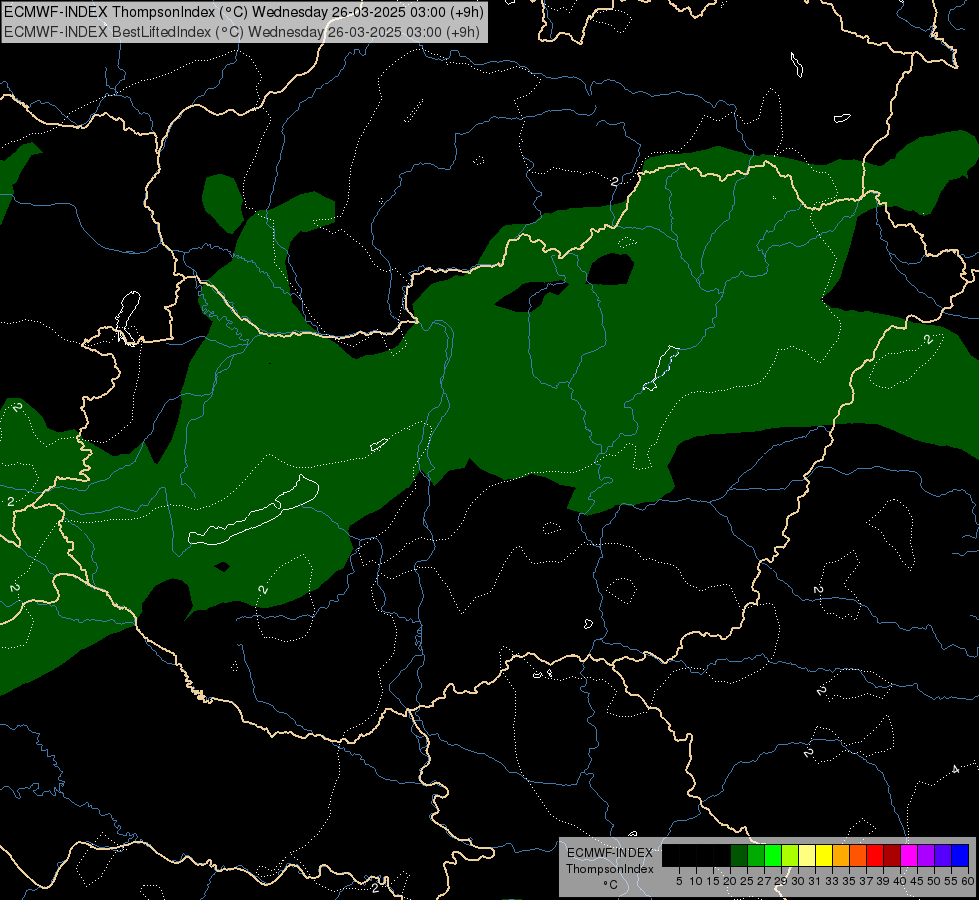
Task: Click the legend scale value 5
Action: 679,881
